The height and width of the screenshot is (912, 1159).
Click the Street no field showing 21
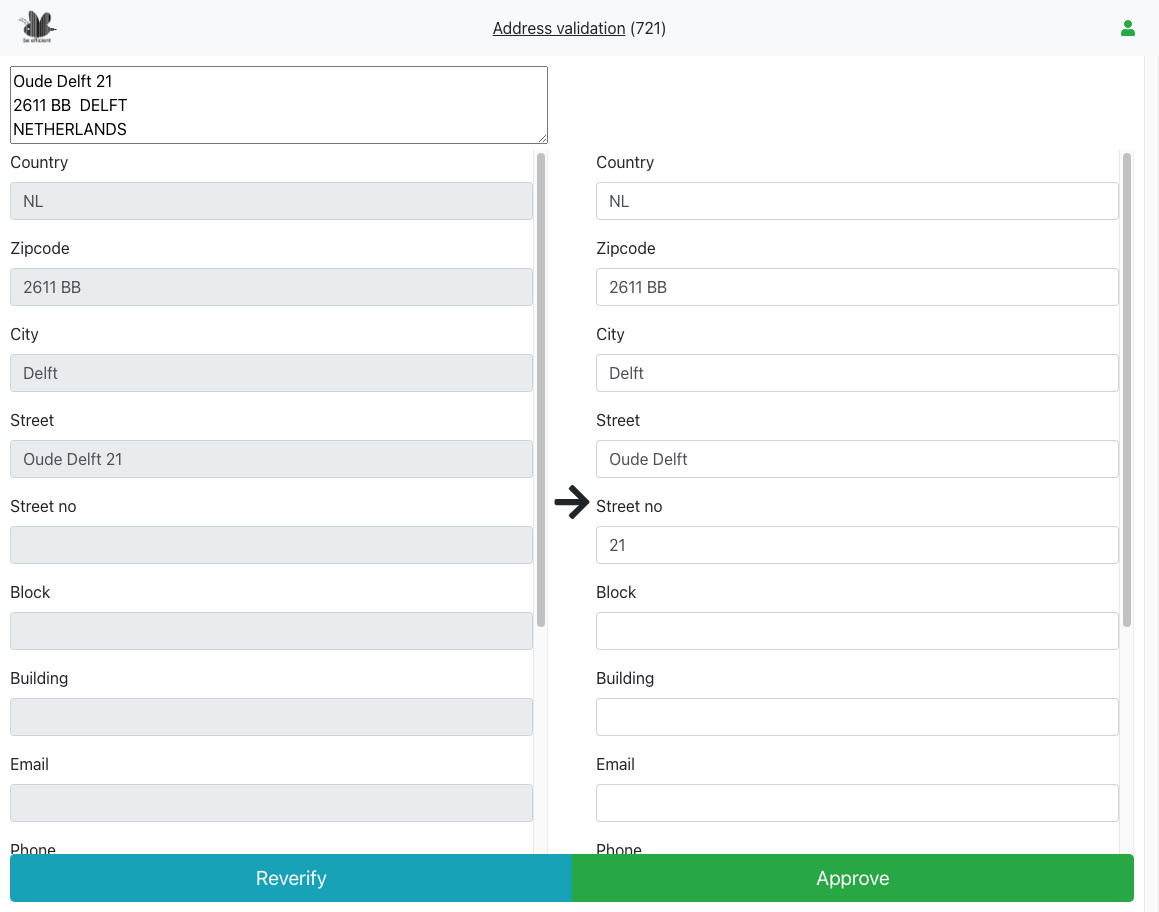click(x=856, y=545)
